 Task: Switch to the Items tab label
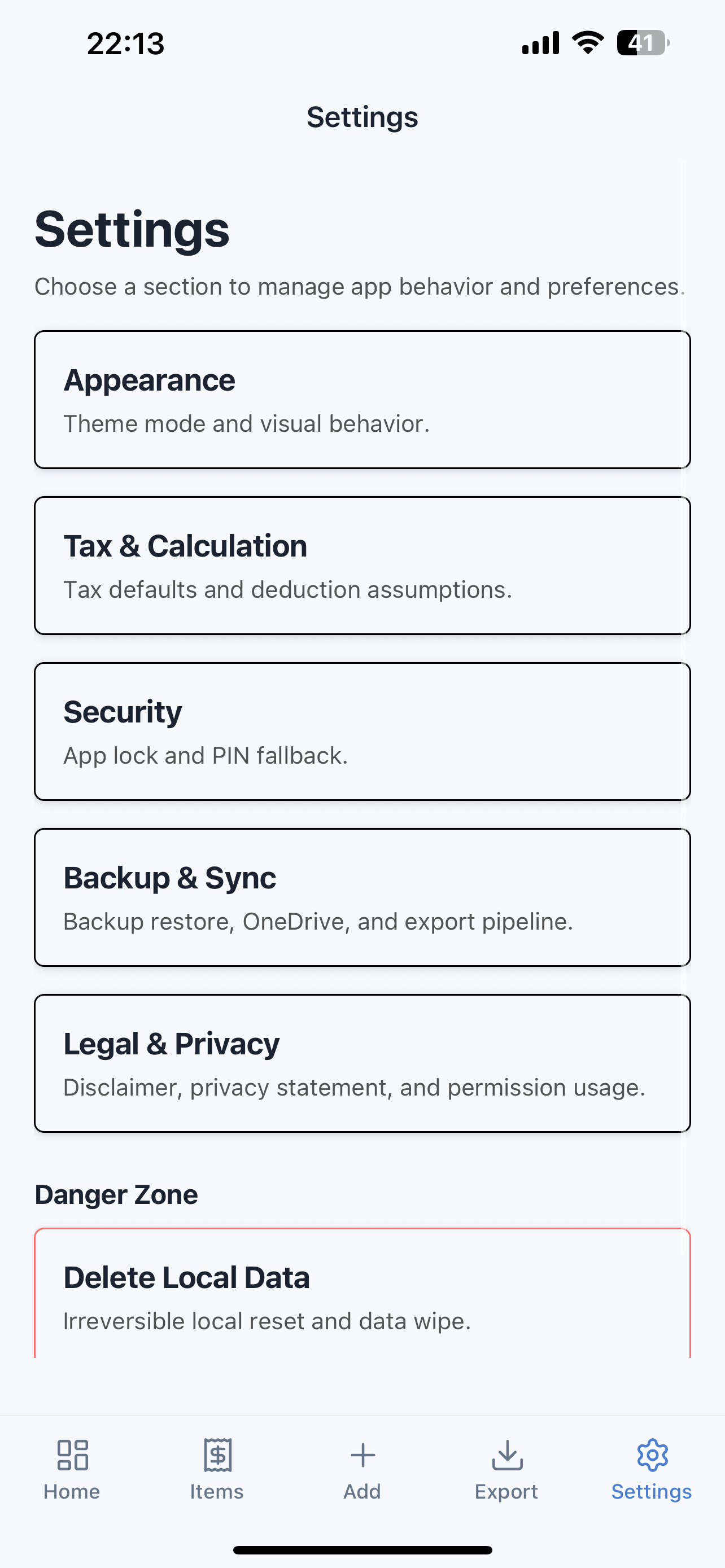(x=217, y=1492)
